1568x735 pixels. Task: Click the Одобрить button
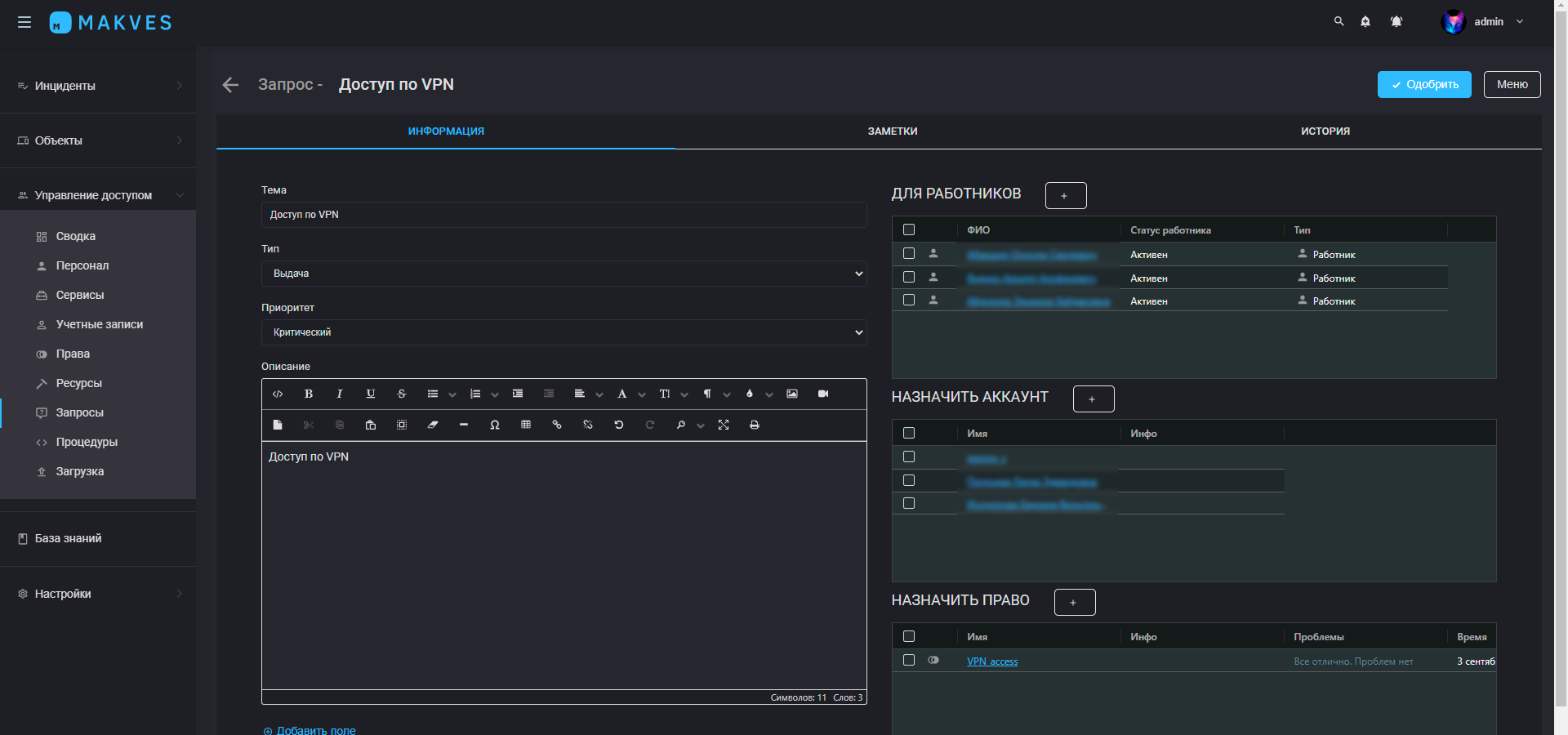coord(1423,85)
